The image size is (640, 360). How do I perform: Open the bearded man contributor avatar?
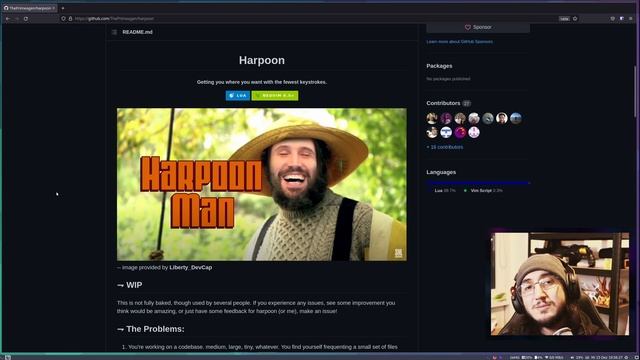tap(502, 118)
